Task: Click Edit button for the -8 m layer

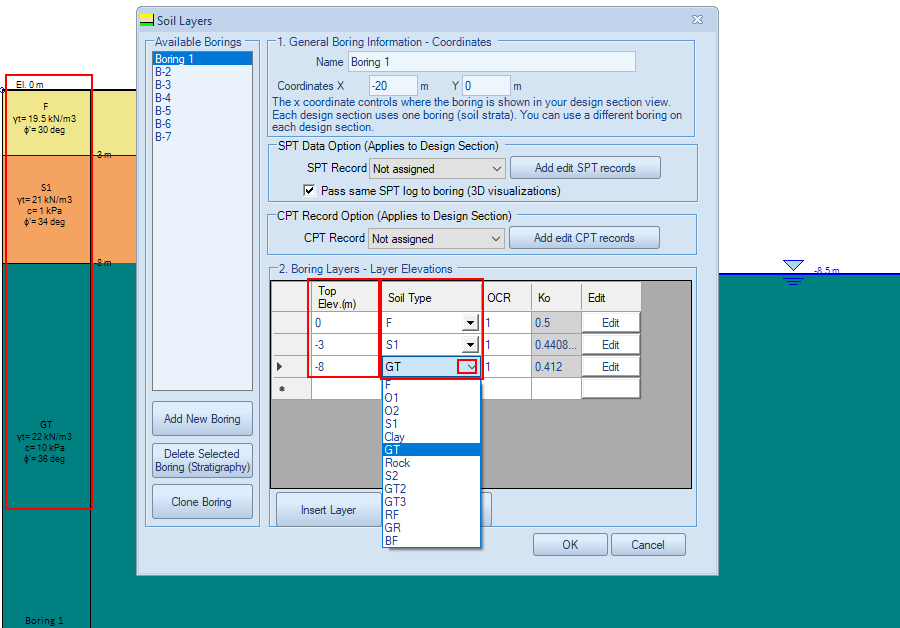Action: point(611,367)
